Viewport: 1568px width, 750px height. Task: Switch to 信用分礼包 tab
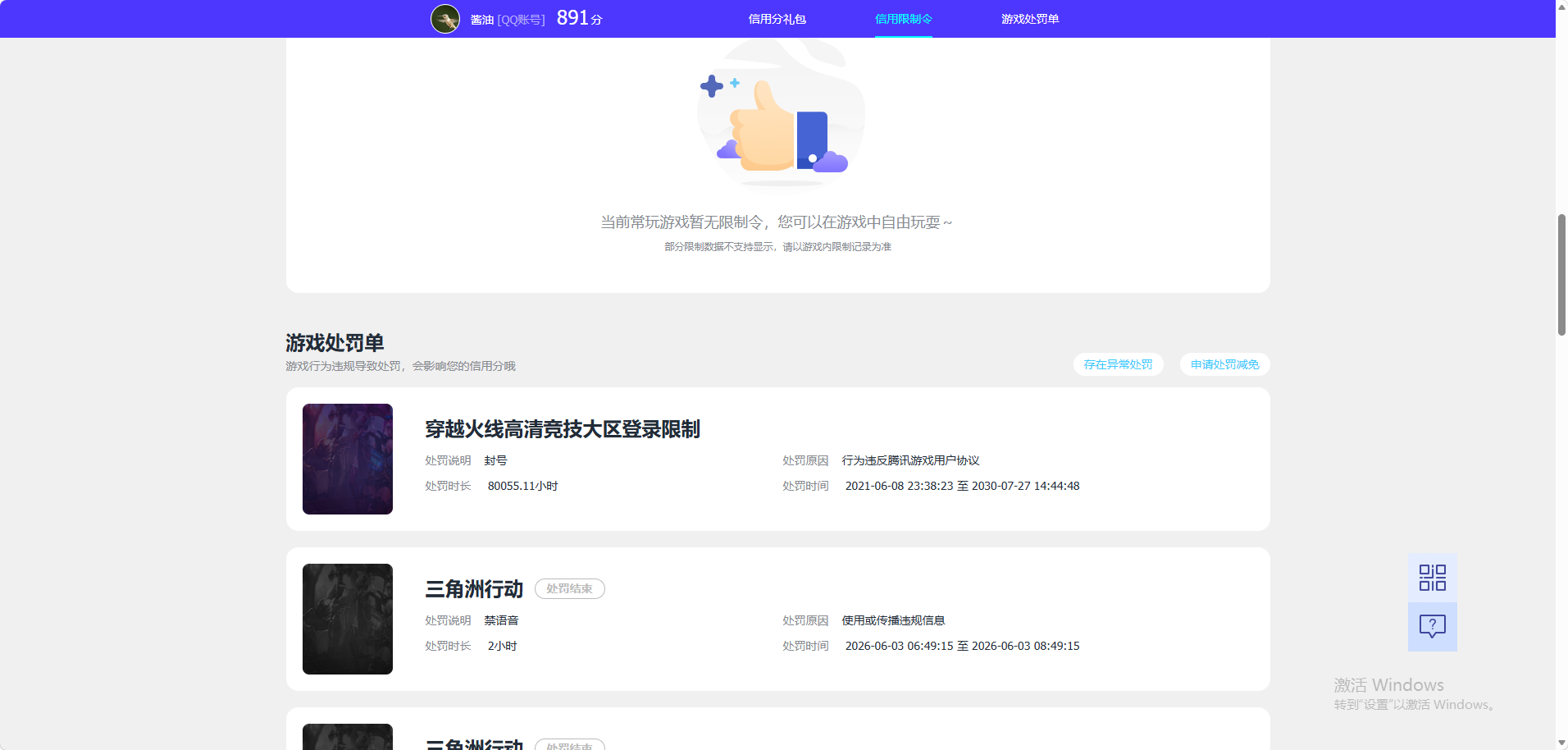[777, 19]
